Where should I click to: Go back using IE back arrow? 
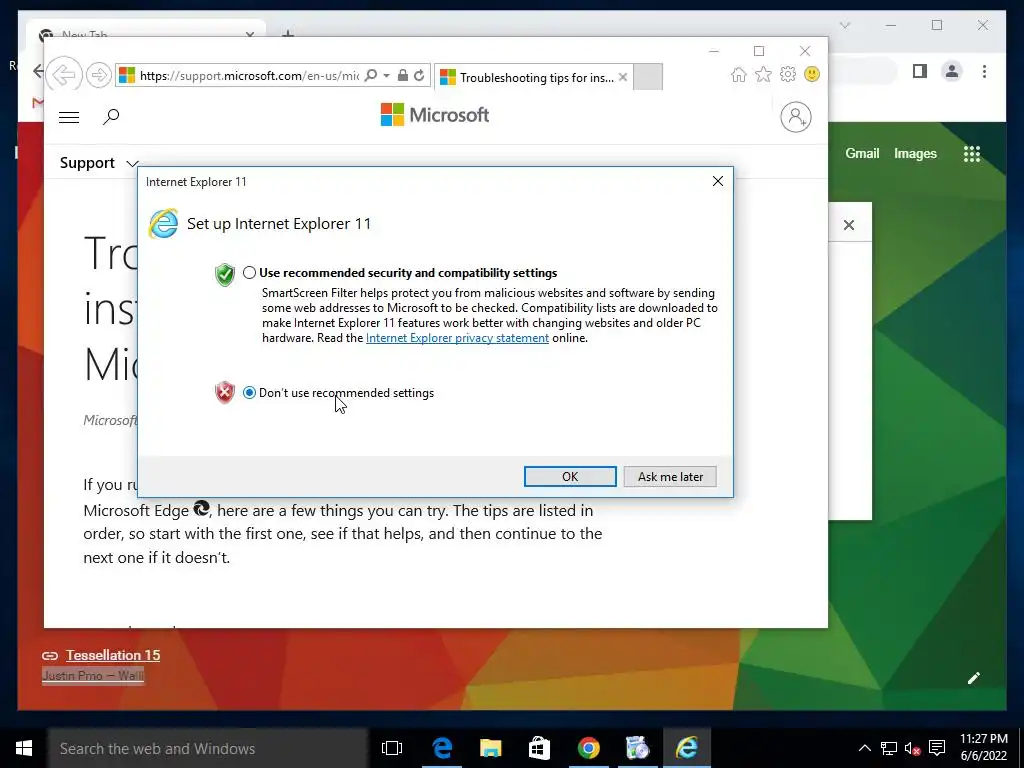click(x=64, y=74)
